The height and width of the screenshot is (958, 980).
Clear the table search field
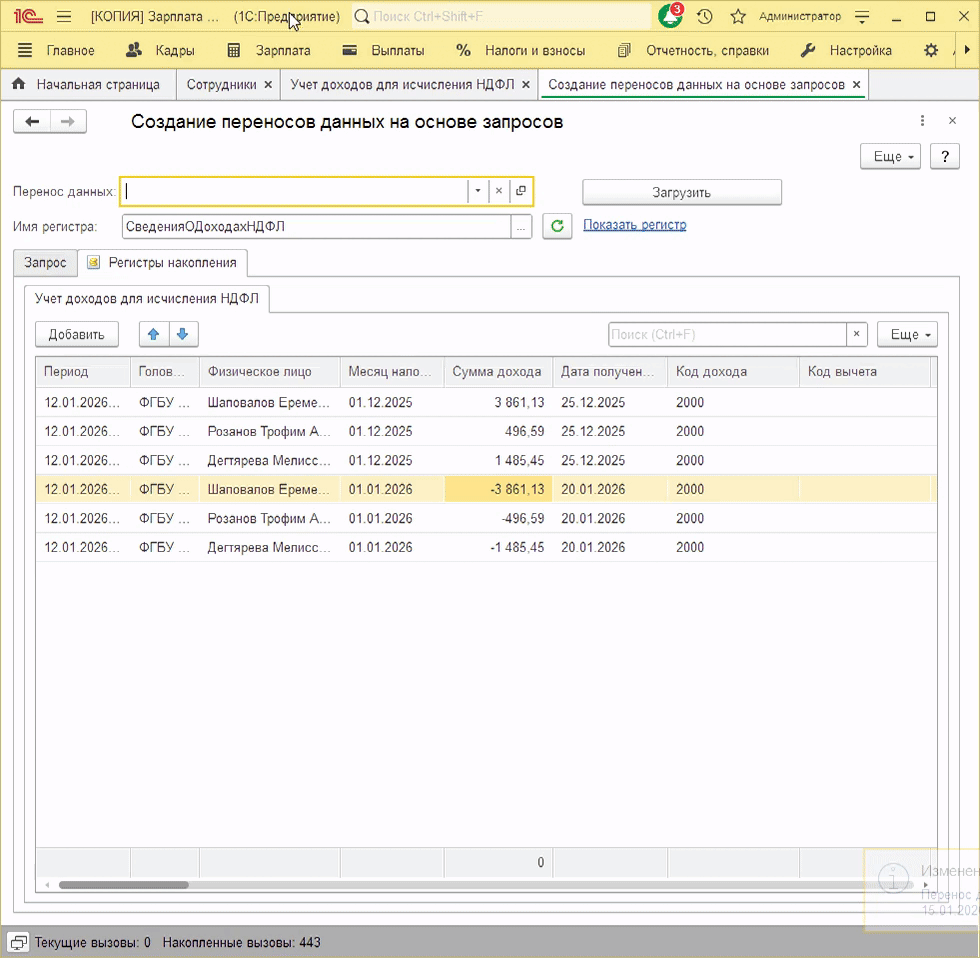(x=857, y=334)
